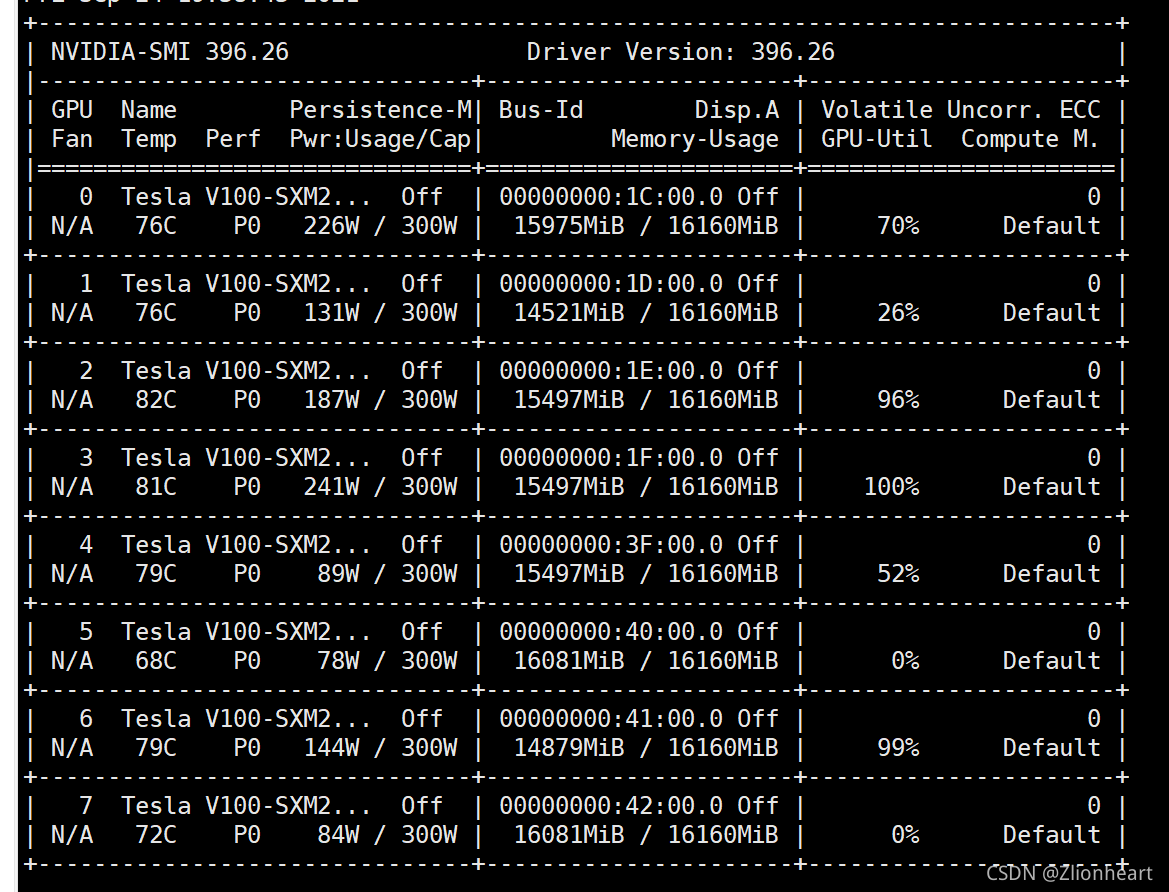The height and width of the screenshot is (892, 1169).
Task: Click the "Persistence-M" column header
Action: pyautogui.click(x=380, y=110)
